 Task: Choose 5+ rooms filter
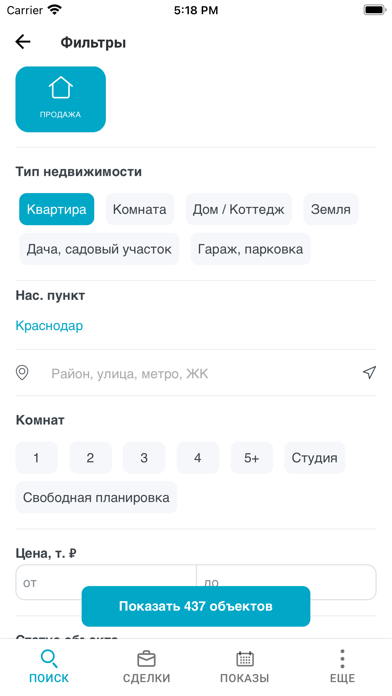pyautogui.click(x=252, y=458)
